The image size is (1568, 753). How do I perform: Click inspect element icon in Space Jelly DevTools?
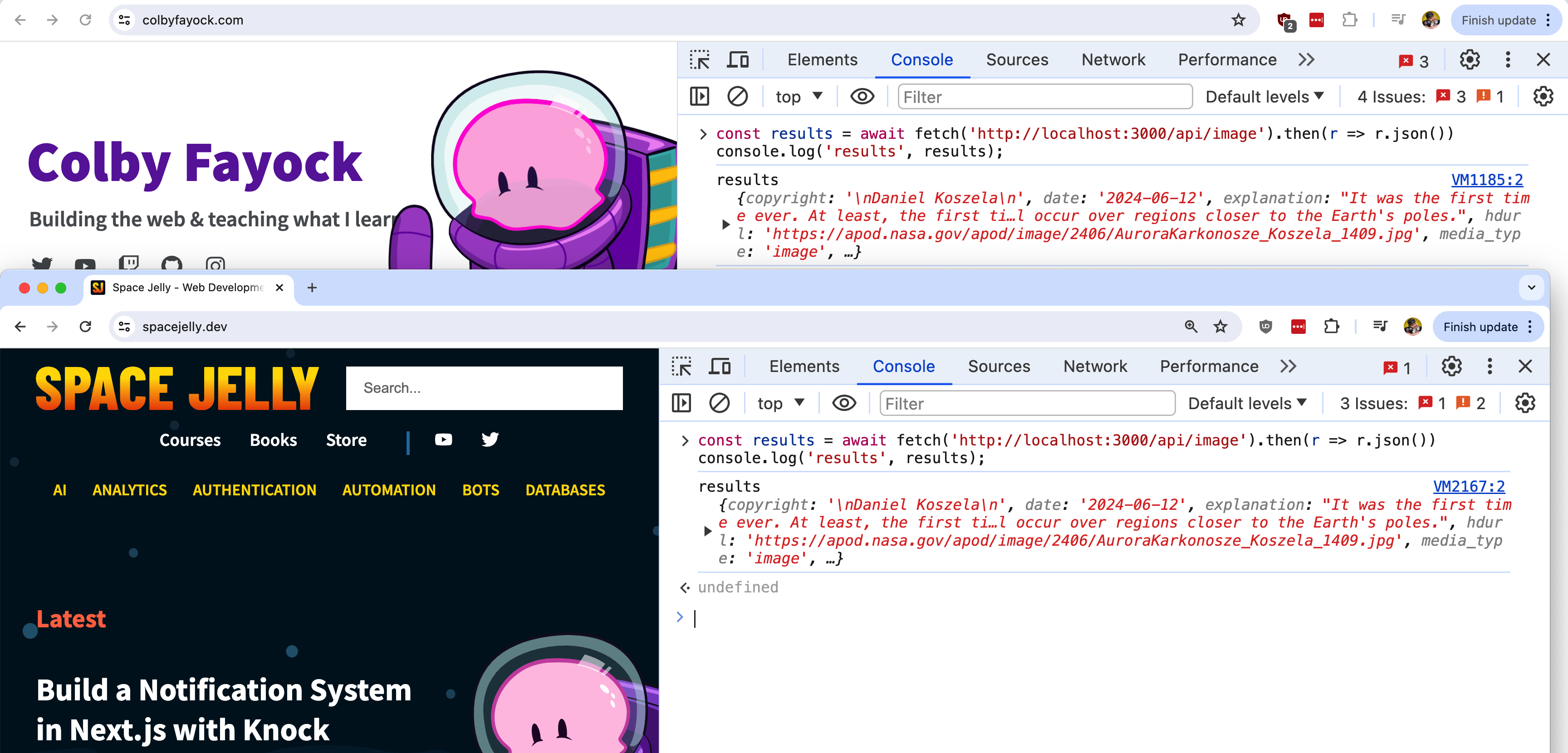pos(681,367)
